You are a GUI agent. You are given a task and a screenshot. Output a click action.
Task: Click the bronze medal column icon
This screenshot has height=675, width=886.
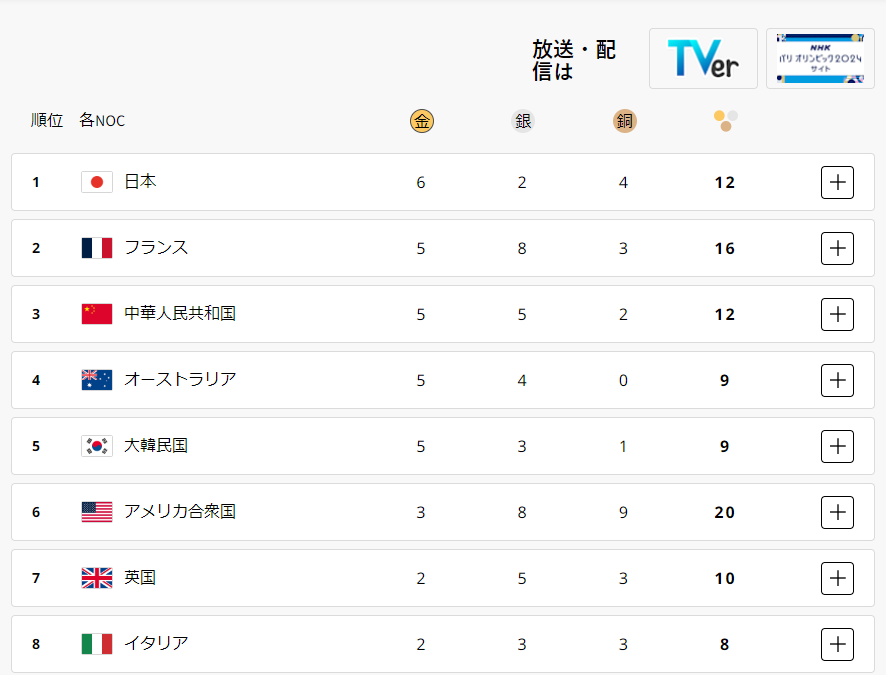624,121
